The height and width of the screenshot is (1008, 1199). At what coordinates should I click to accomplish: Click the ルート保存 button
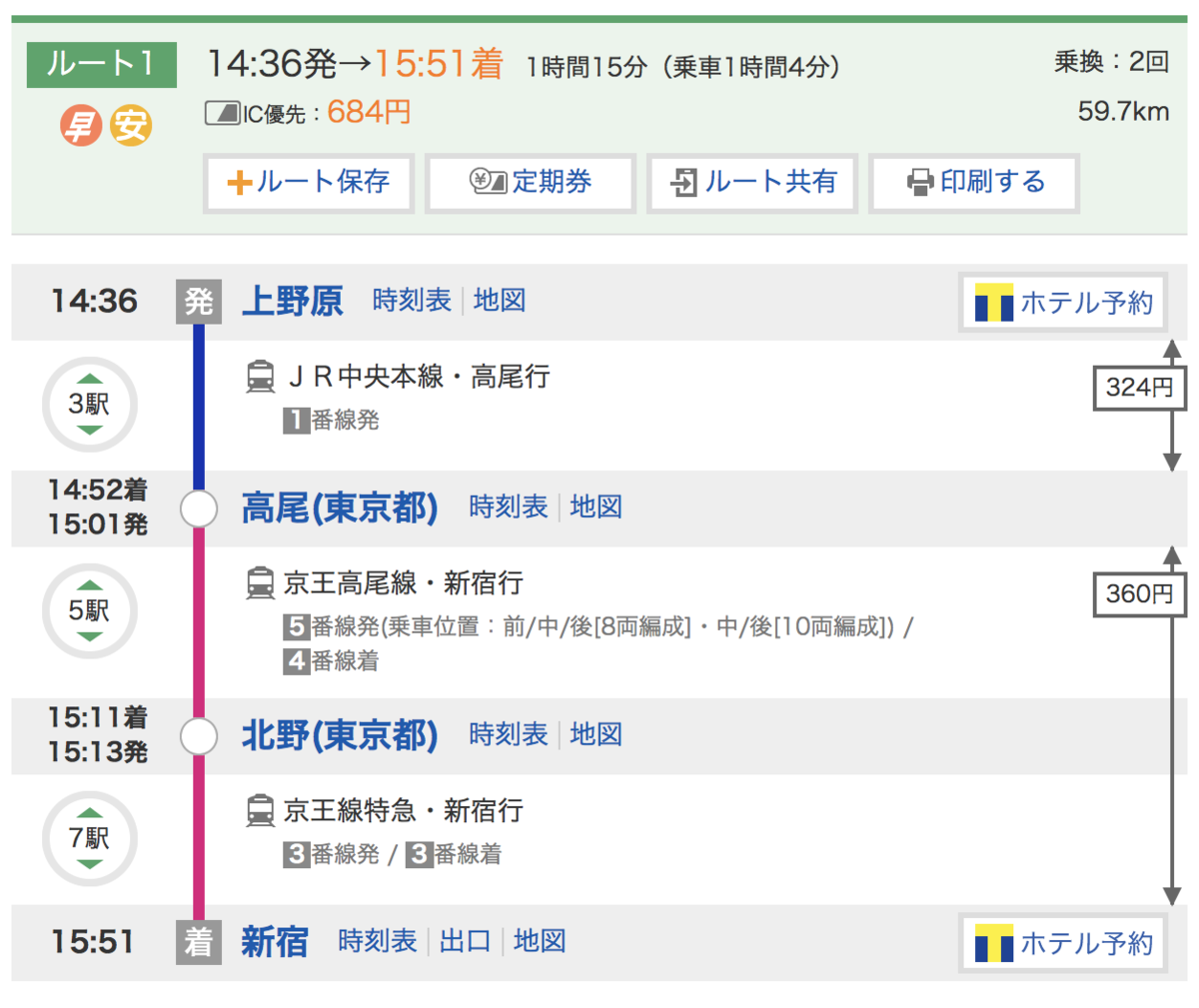[x=309, y=183]
